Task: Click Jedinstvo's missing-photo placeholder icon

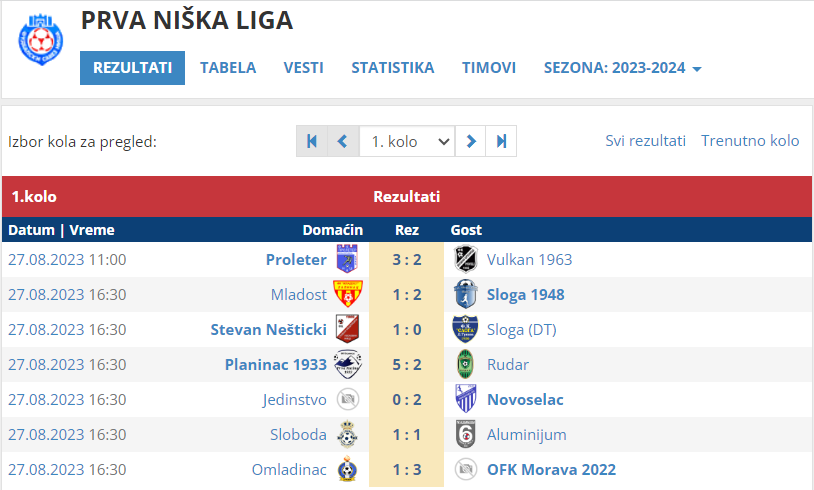Action: click(348, 400)
